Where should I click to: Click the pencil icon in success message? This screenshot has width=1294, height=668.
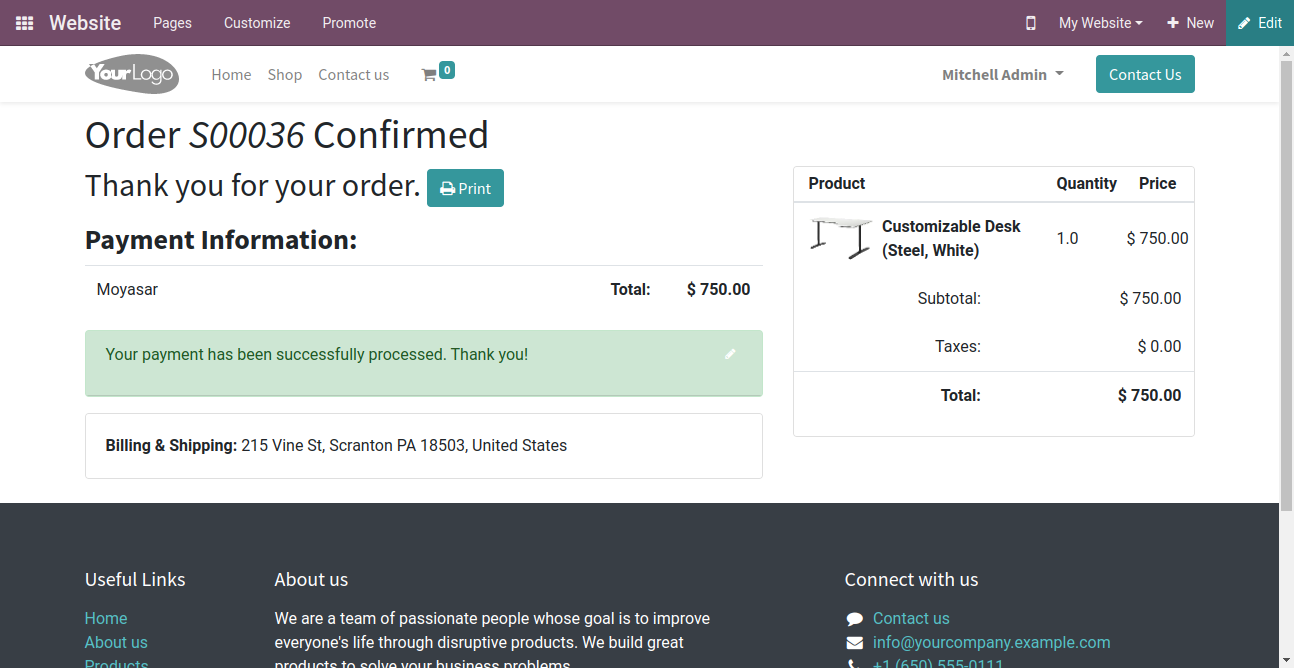click(x=730, y=354)
